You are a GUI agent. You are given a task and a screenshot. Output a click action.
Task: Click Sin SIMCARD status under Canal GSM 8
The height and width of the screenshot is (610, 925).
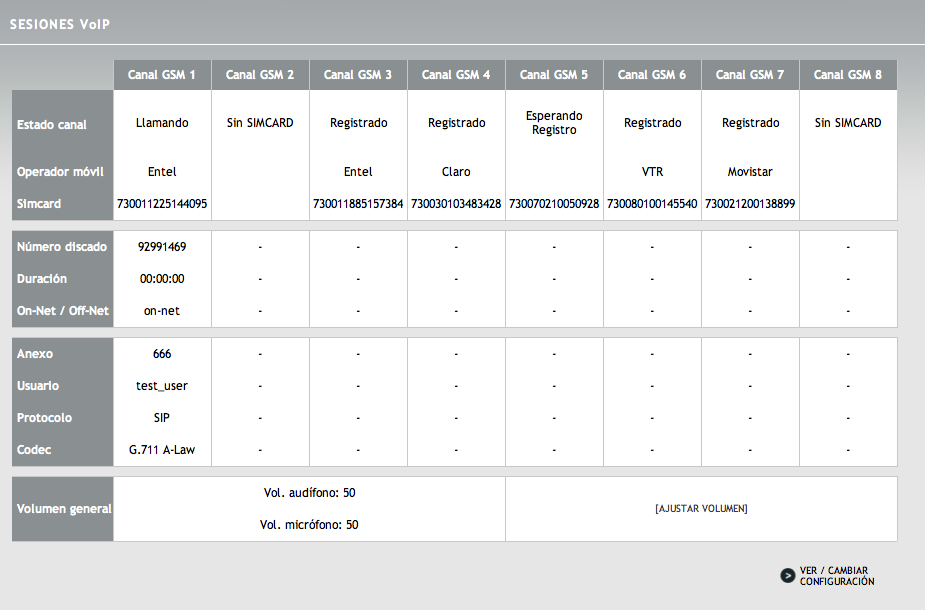tap(848, 123)
